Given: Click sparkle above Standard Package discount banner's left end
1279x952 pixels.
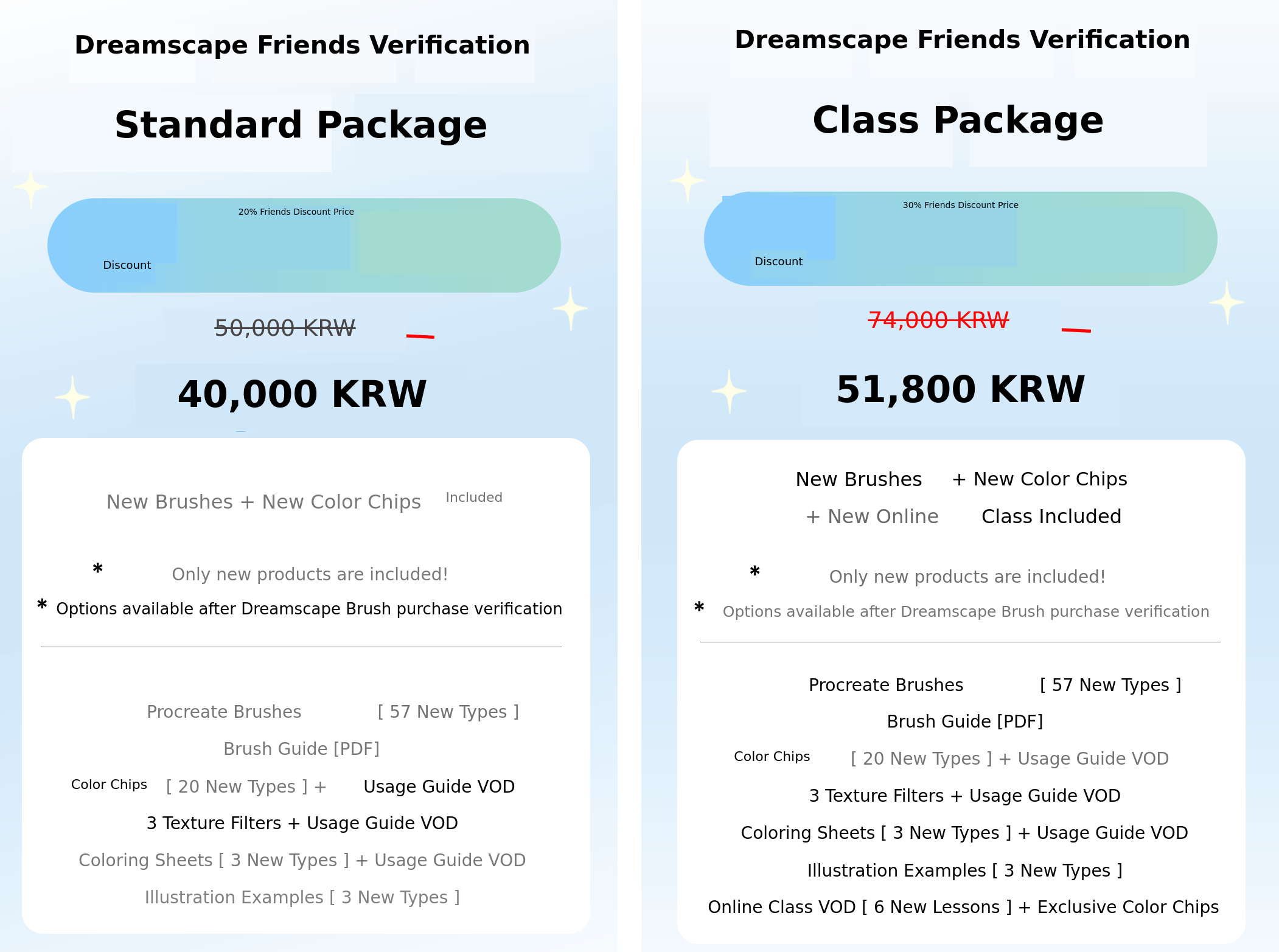Looking at the screenshot, I should 30,189.
